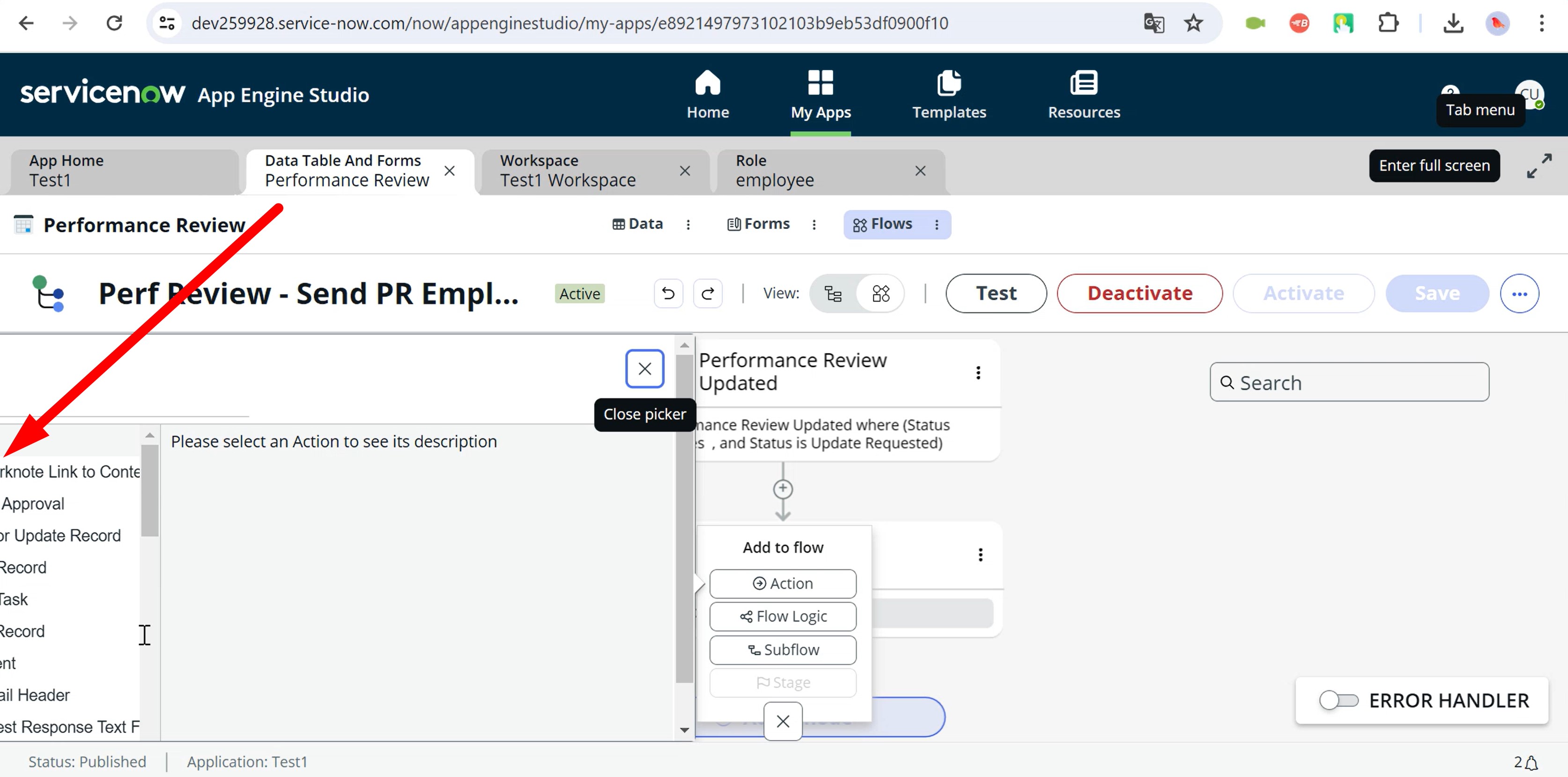Undo the last flow change
Screen dimensions: 1568x777
[x=668, y=293]
